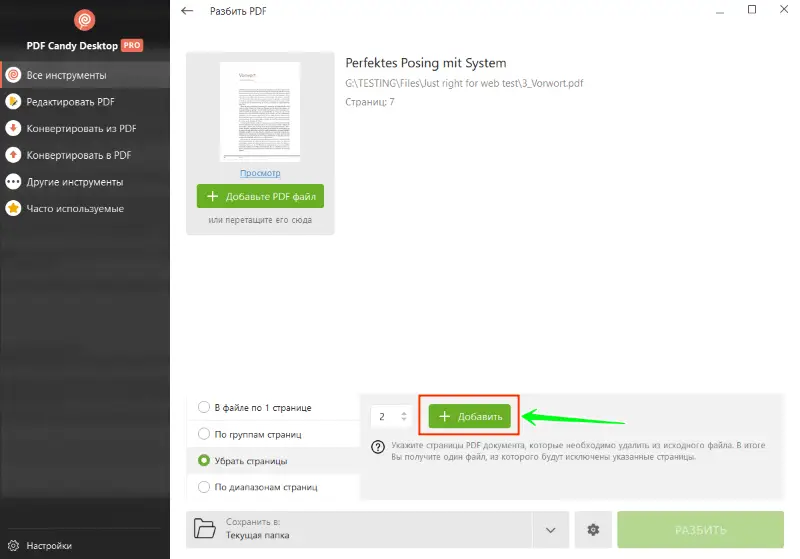Click the Просмотр preview link

(x=260, y=173)
